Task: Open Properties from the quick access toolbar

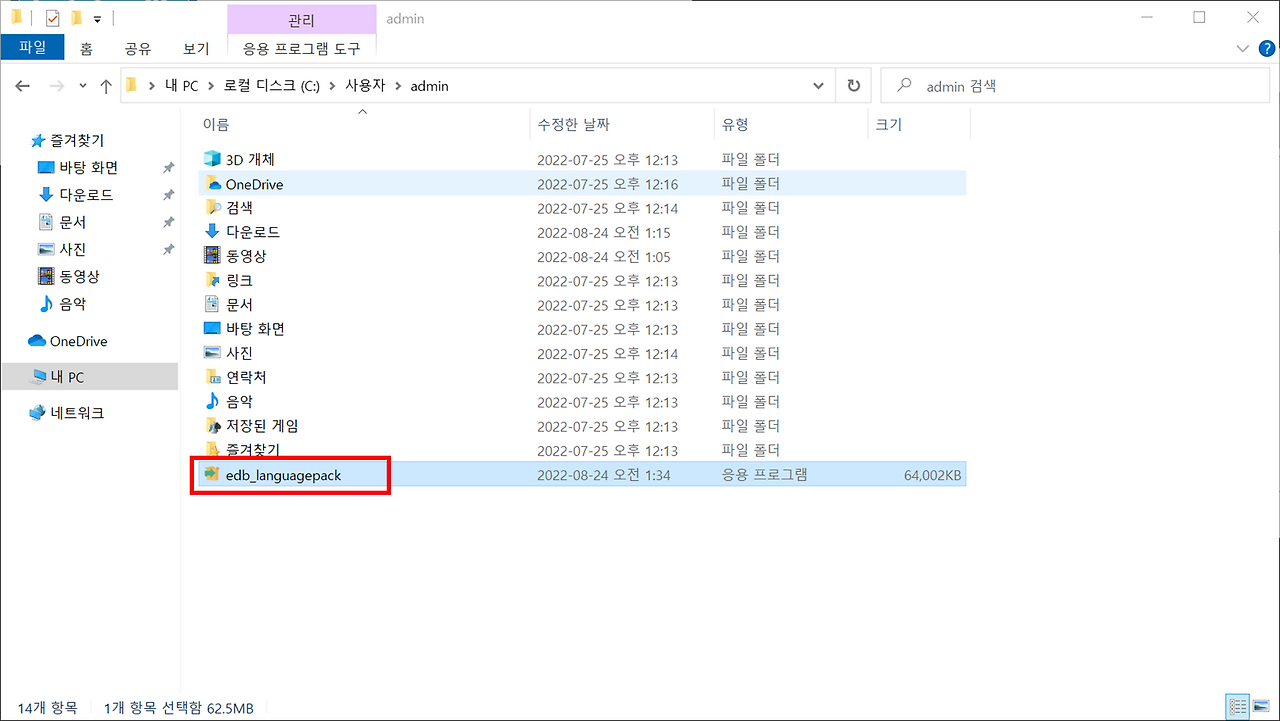Action: 52,17
